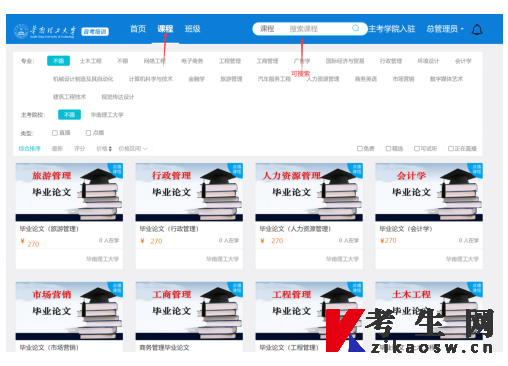Click the 主考学院入驻 link

[x=392, y=29]
